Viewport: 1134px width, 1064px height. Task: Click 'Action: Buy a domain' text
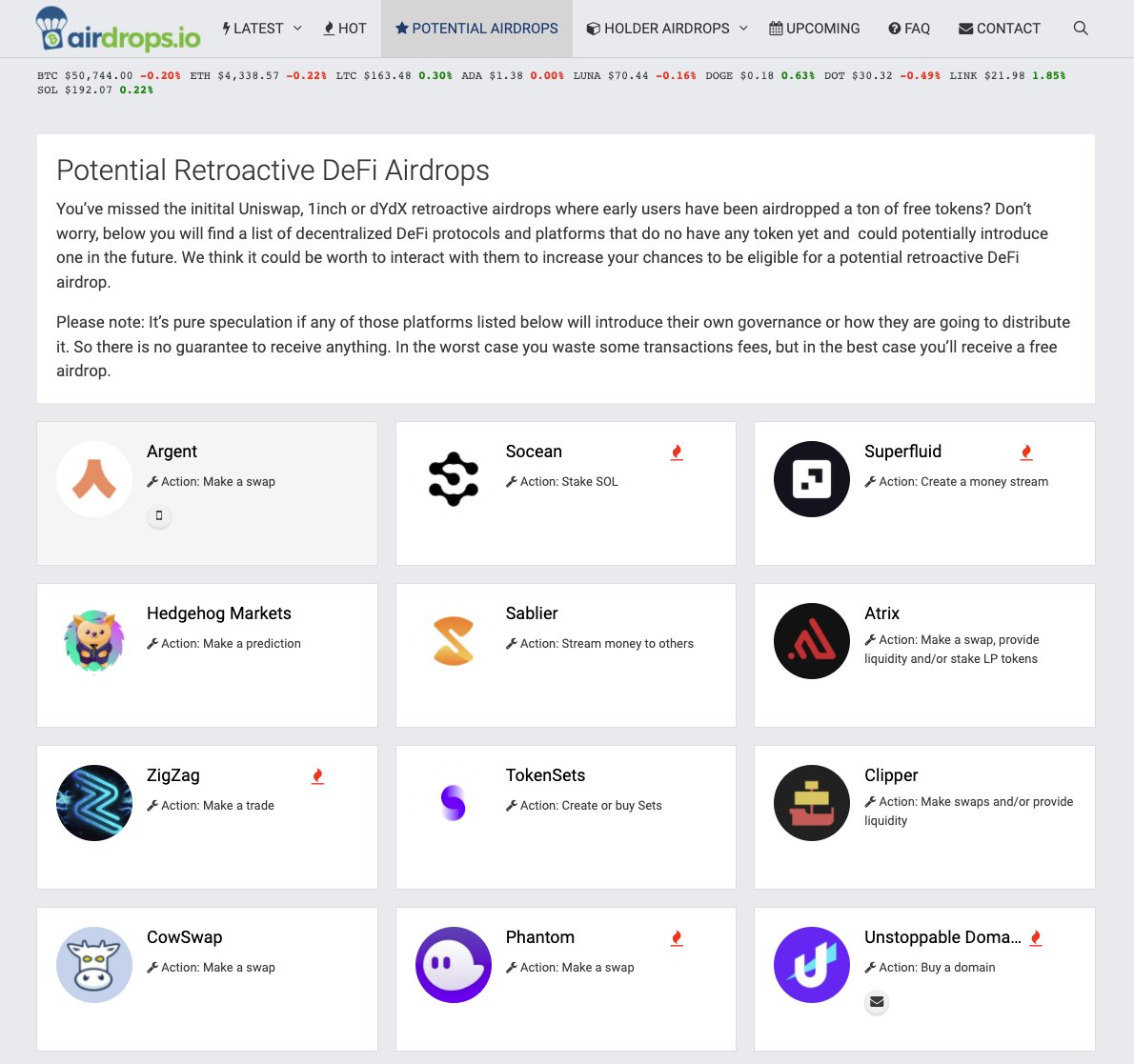930,967
